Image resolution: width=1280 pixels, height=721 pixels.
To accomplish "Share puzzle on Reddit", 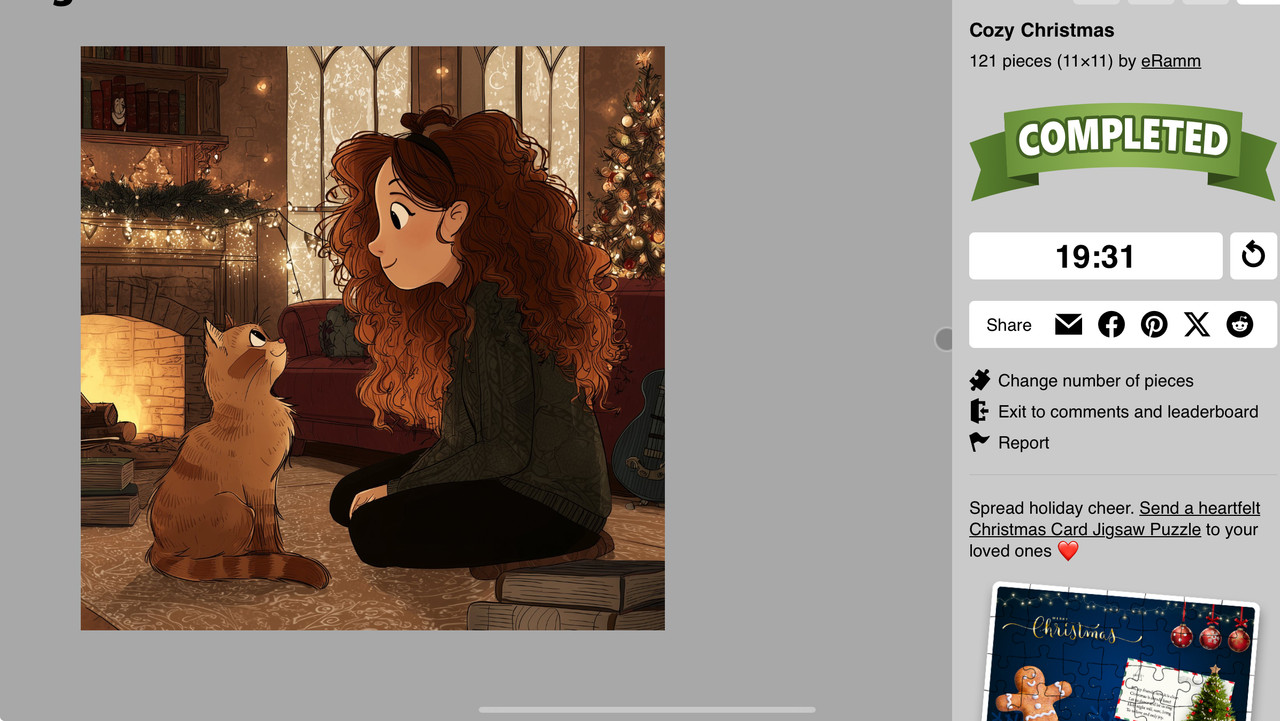I will 1240,324.
